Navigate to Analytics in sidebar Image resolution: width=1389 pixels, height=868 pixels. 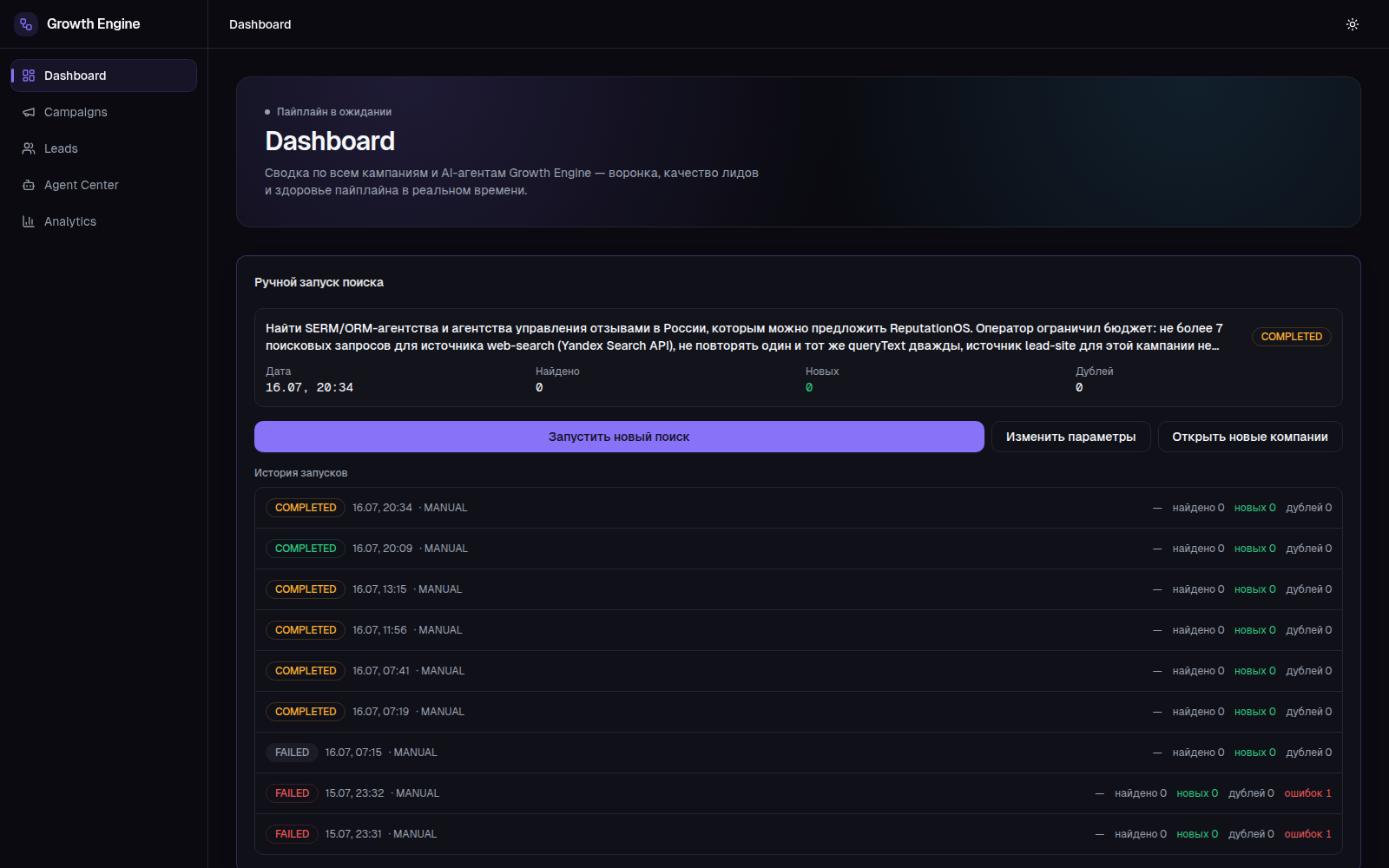pyautogui.click(x=103, y=221)
